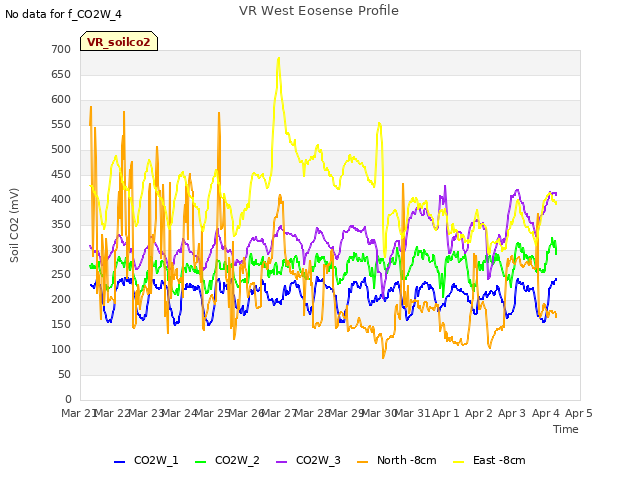The width and height of the screenshot is (640, 480).
Task: Click the CO2W_3 legend label
Action: tap(318, 460)
